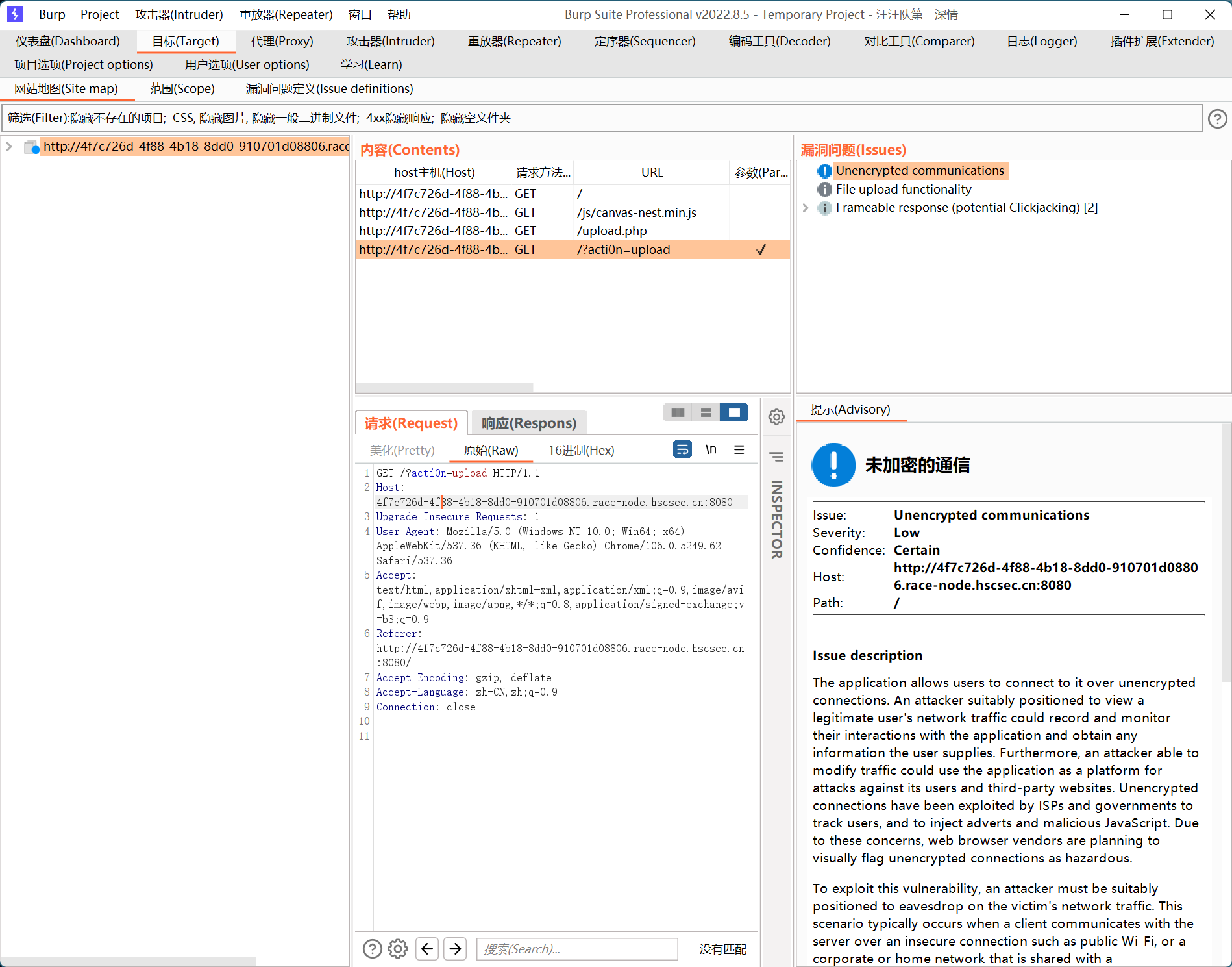1232x967 pixels.
Task: Click the vertical INSPECTOR panel label
Action: (776, 520)
